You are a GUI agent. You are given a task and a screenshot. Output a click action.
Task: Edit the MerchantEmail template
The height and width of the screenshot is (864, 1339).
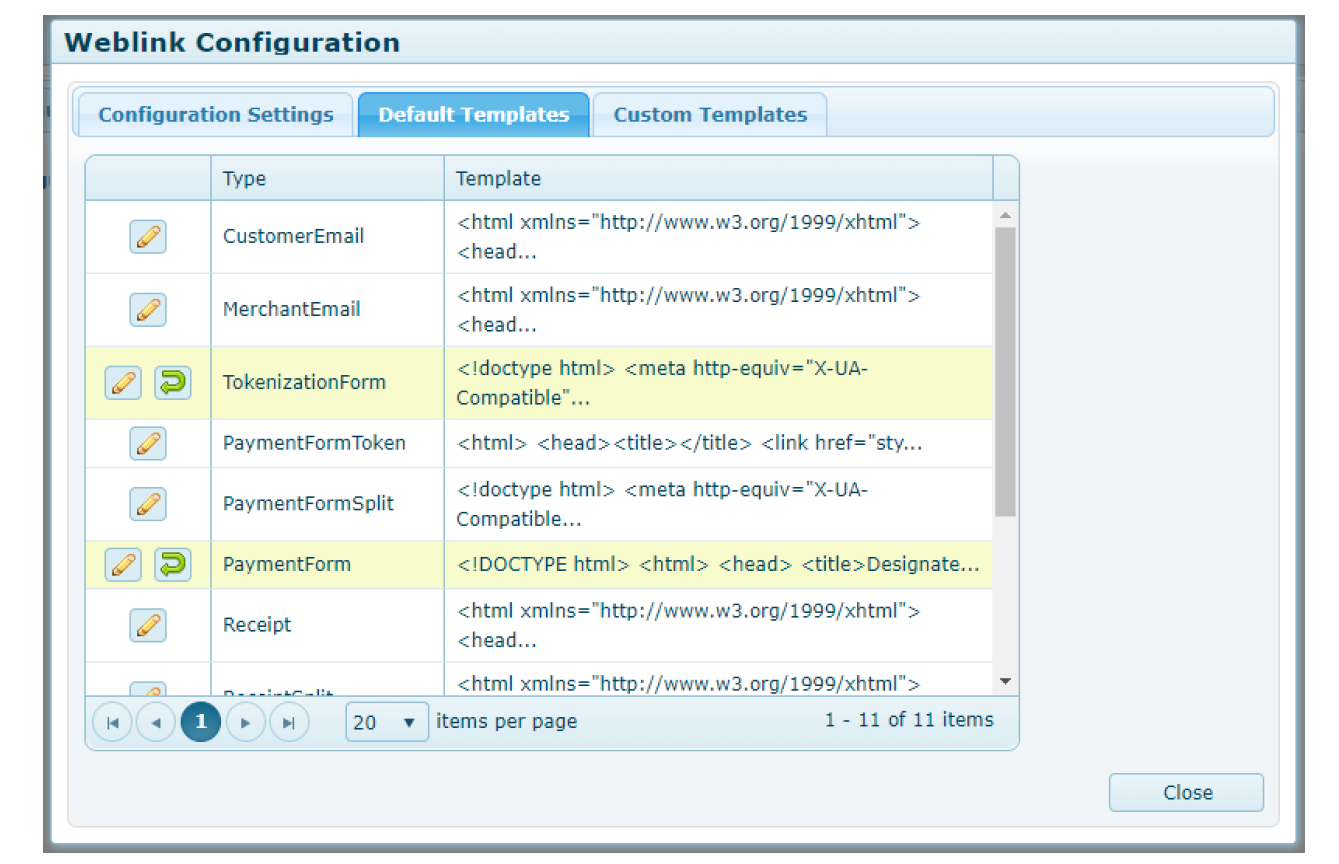click(x=147, y=309)
